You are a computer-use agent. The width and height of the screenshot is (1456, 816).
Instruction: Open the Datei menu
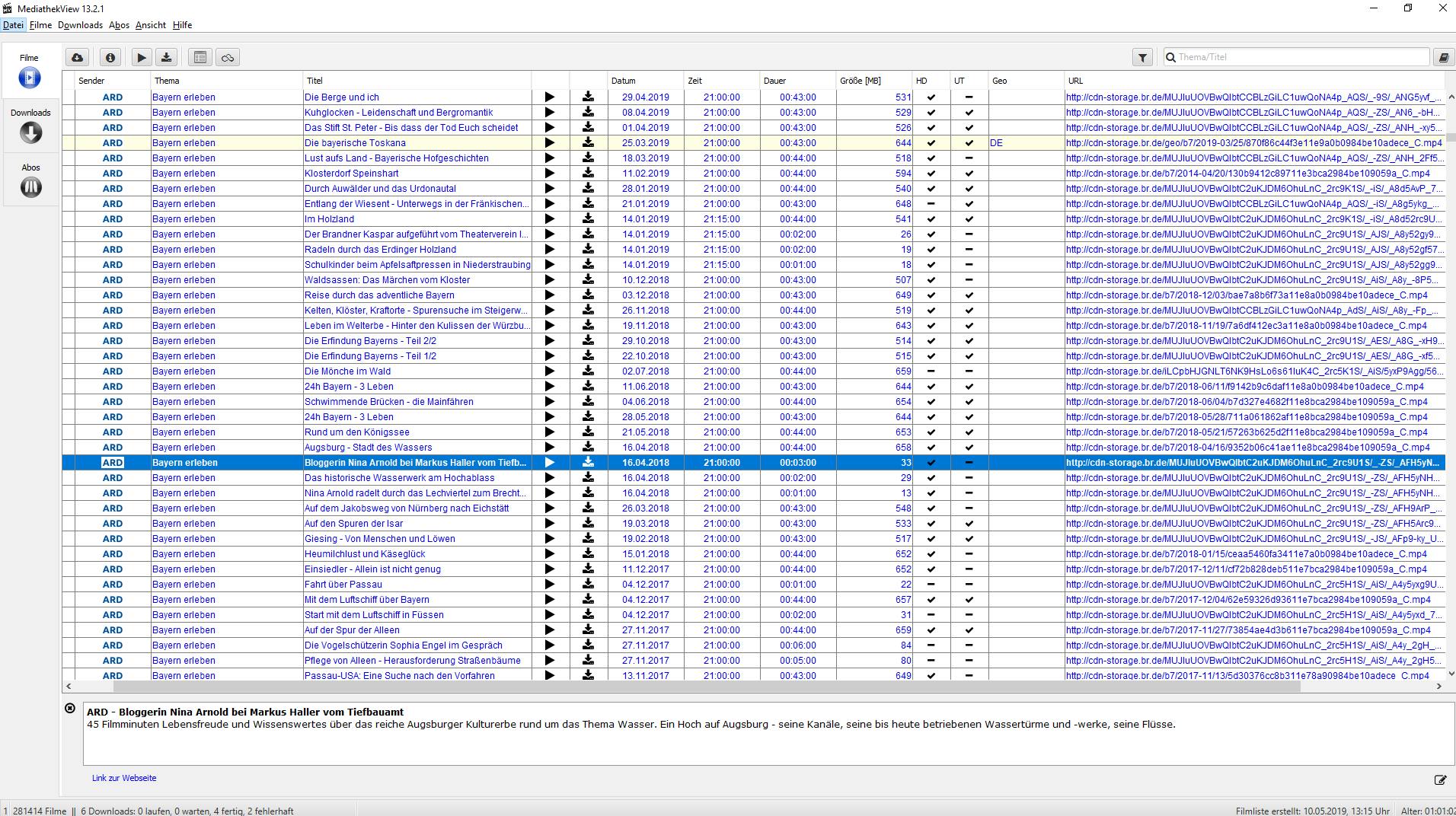(13, 25)
